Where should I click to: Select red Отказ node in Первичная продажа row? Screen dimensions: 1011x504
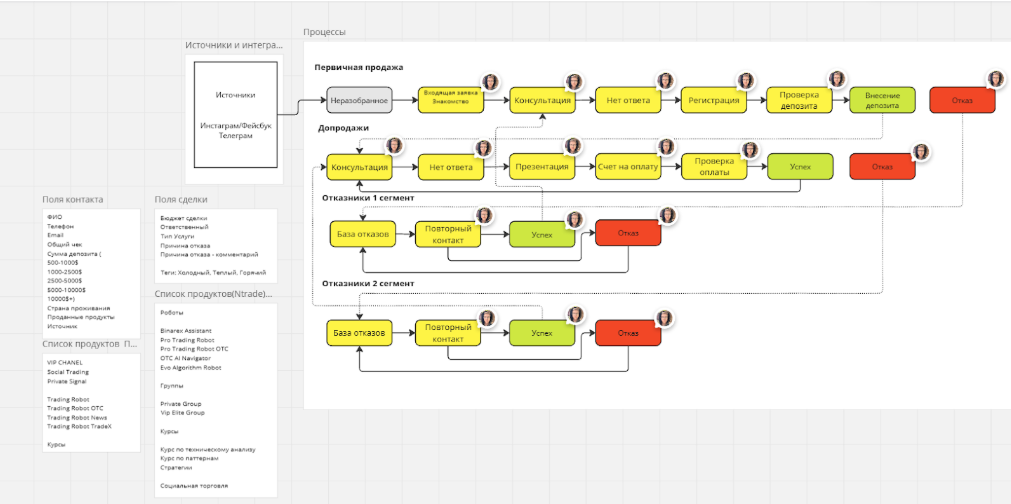click(x=963, y=100)
